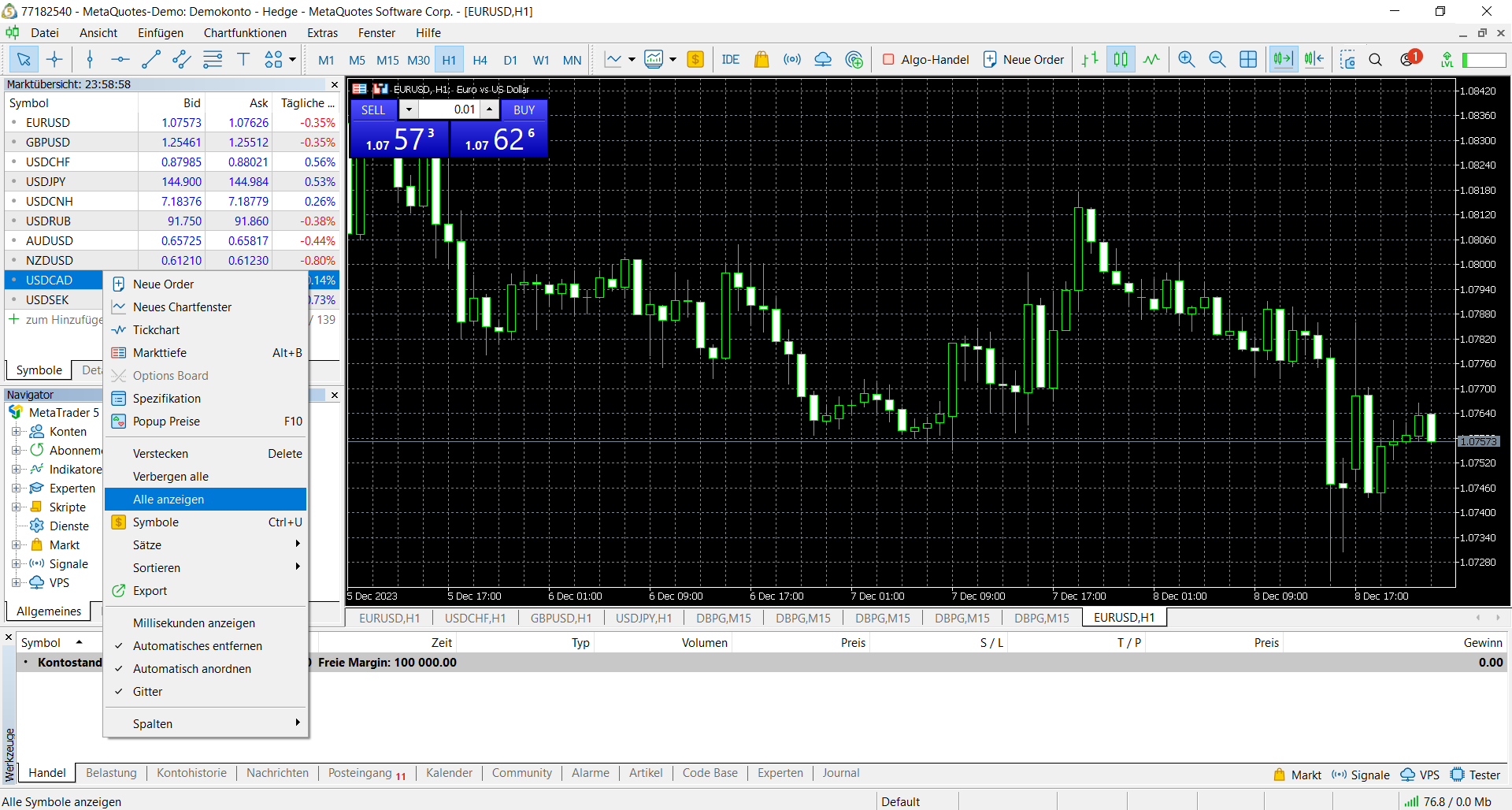The image size is (1512, 810).
Task: Enable Millisekunden anzeigen
Action: 194,623
